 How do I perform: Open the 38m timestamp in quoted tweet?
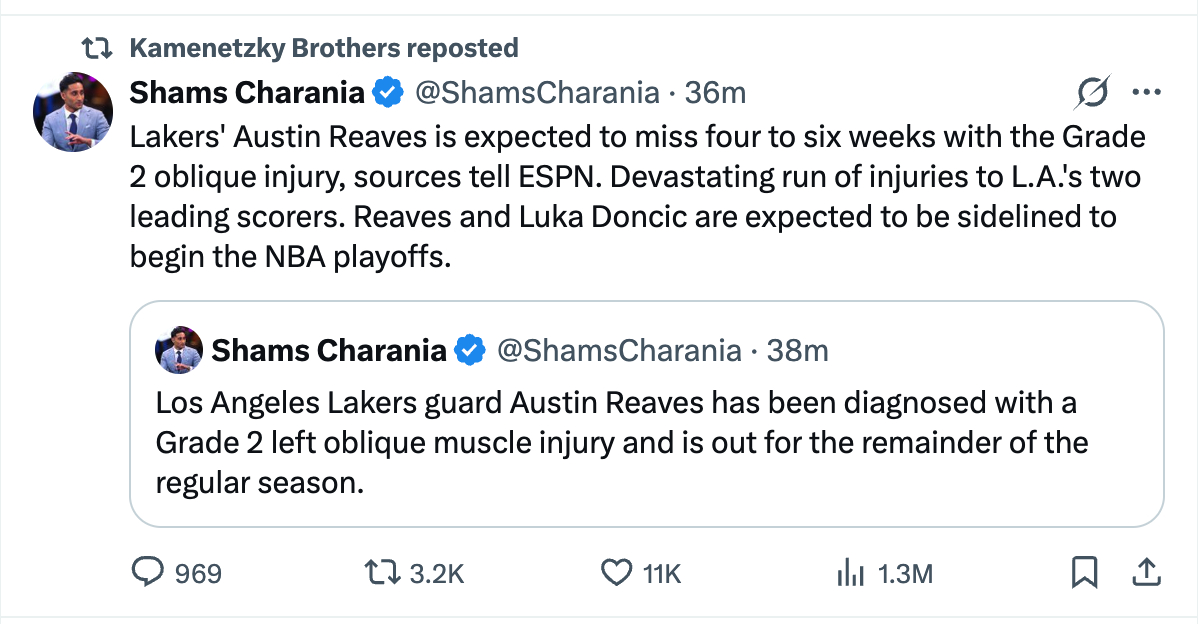pyautogui.click(x=797, y=350)
